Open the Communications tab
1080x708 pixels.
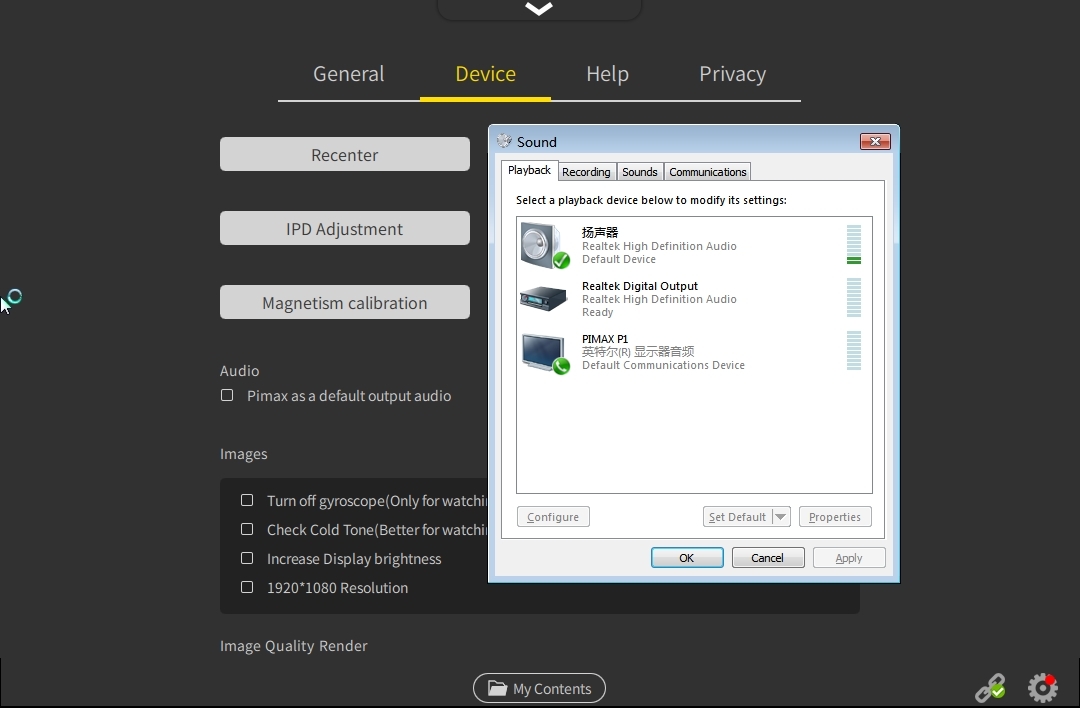pyautogui.click(x=707, y=171)
